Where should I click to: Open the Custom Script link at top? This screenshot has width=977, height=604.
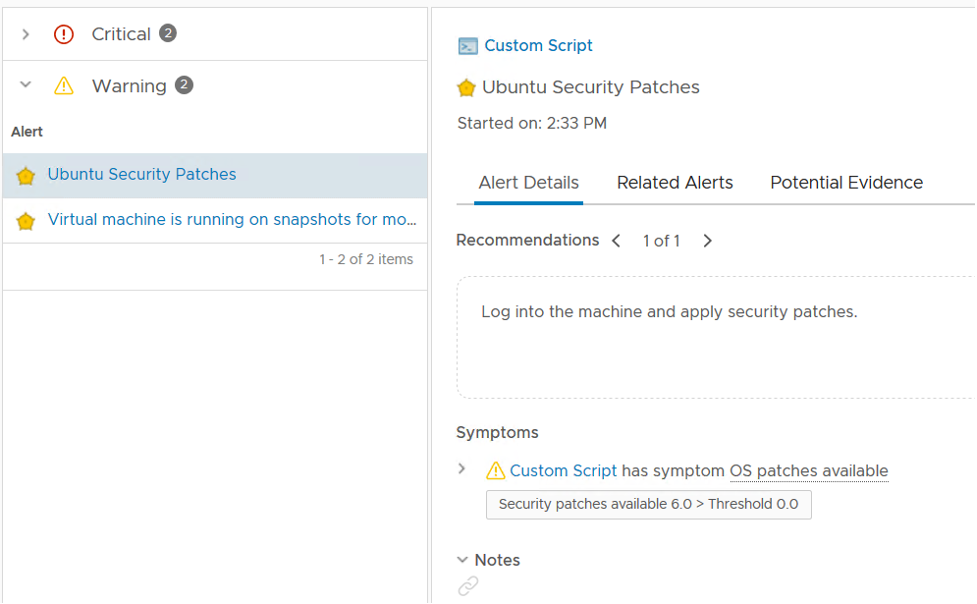[x=538, y=46]
